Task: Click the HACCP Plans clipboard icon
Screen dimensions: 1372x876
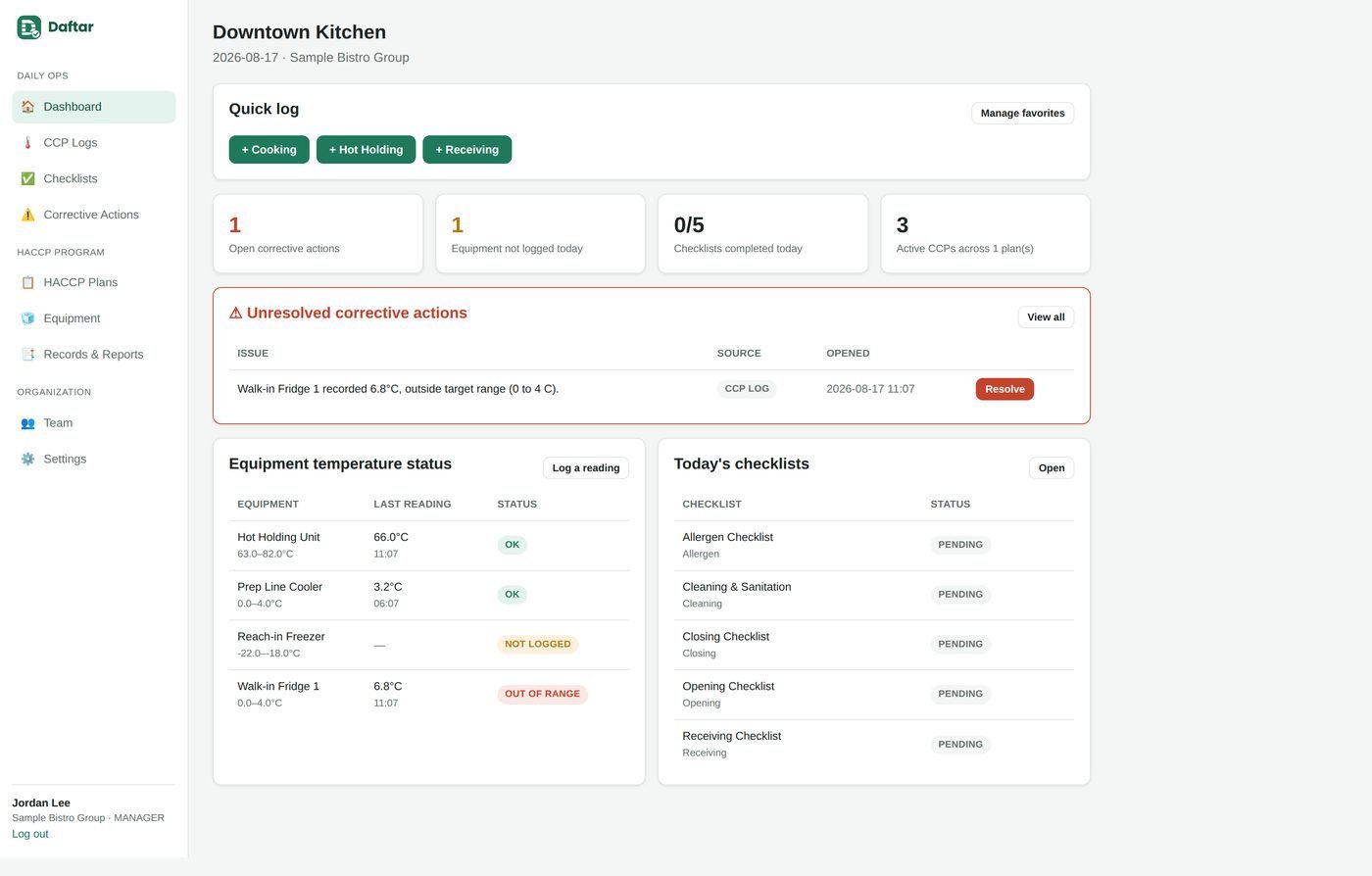Action: 27,282
